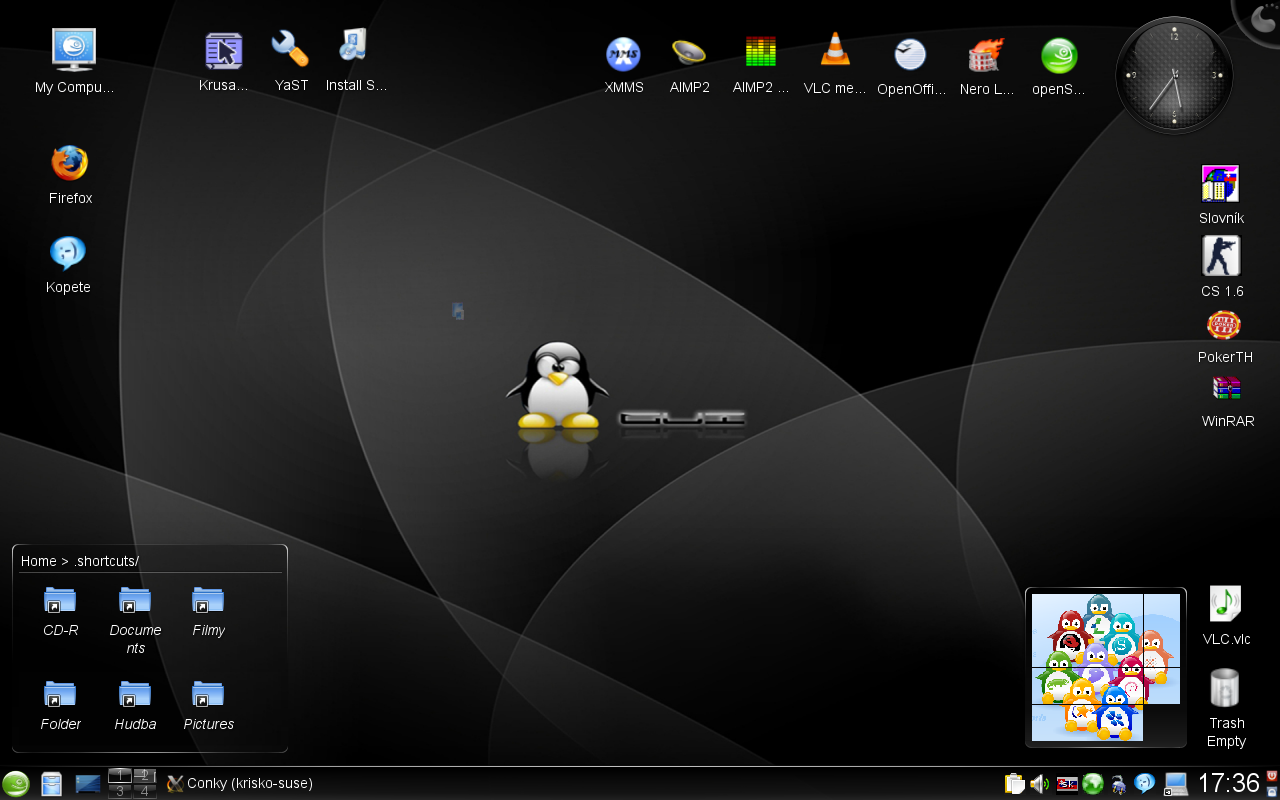
Task: Launch VLC media player cone icon
Action: coord(835,64)
